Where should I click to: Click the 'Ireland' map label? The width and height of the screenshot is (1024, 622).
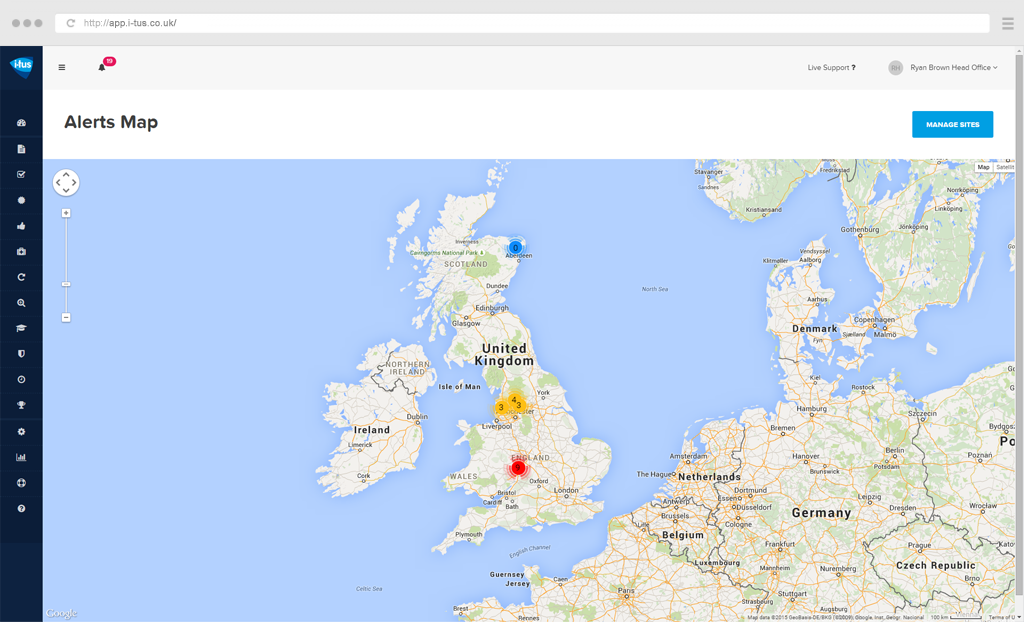point(372,430)
